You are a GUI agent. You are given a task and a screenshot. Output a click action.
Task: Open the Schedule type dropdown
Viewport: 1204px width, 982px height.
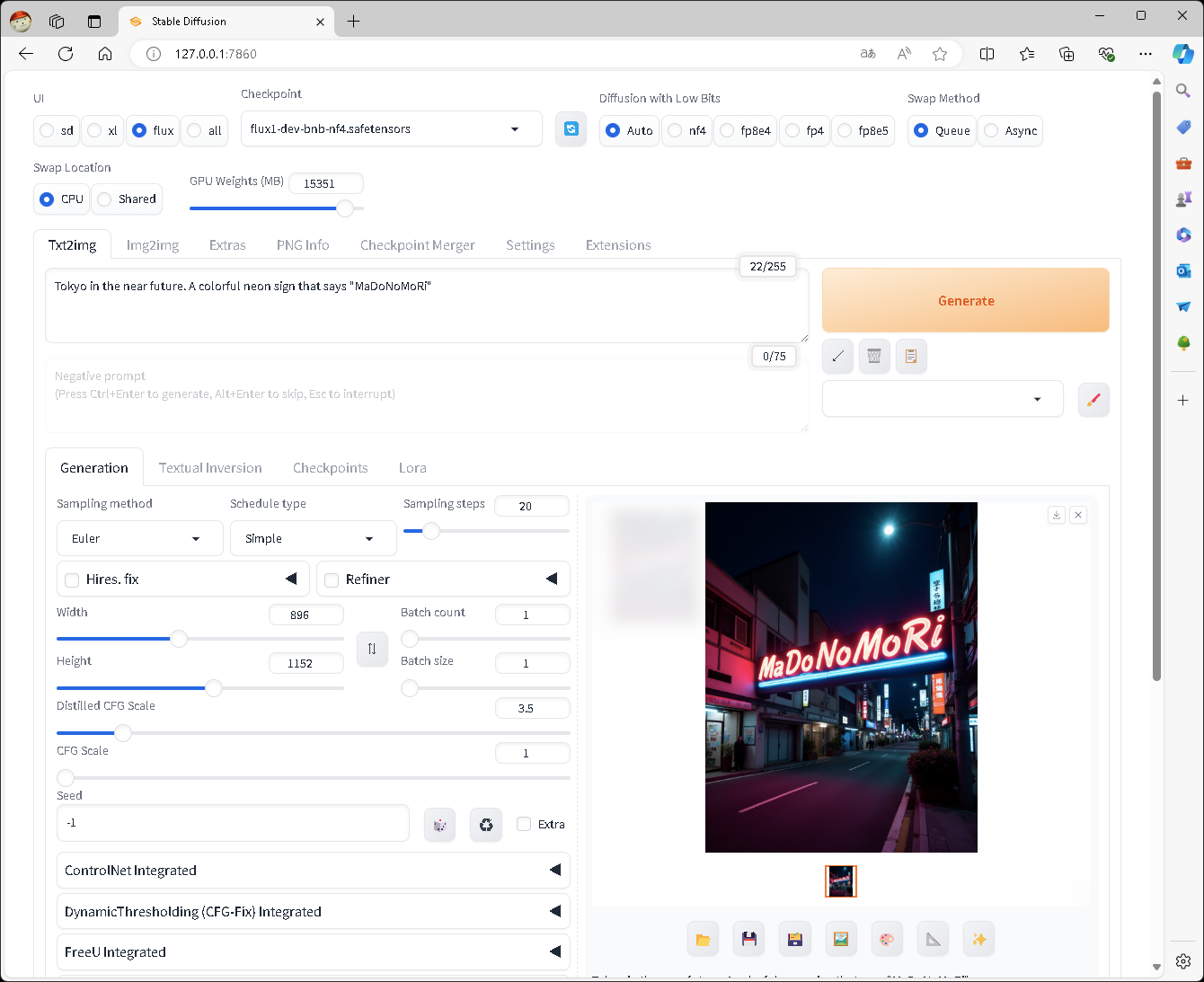tap(313, 537)
